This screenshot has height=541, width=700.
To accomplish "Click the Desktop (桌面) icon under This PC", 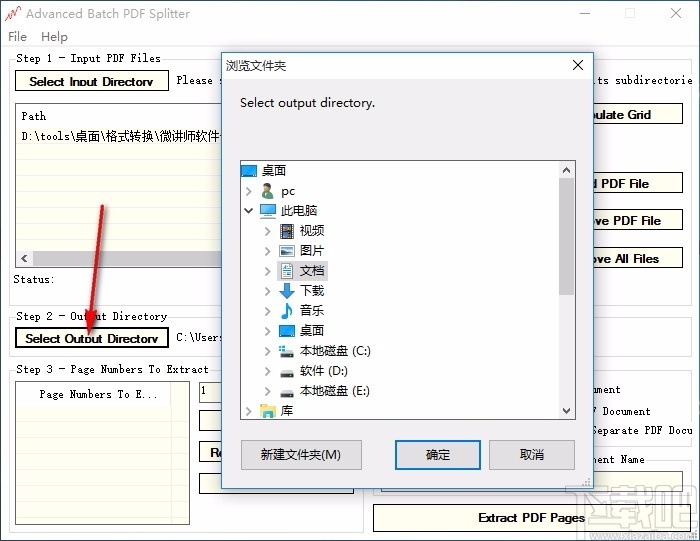I will [287, 331].
